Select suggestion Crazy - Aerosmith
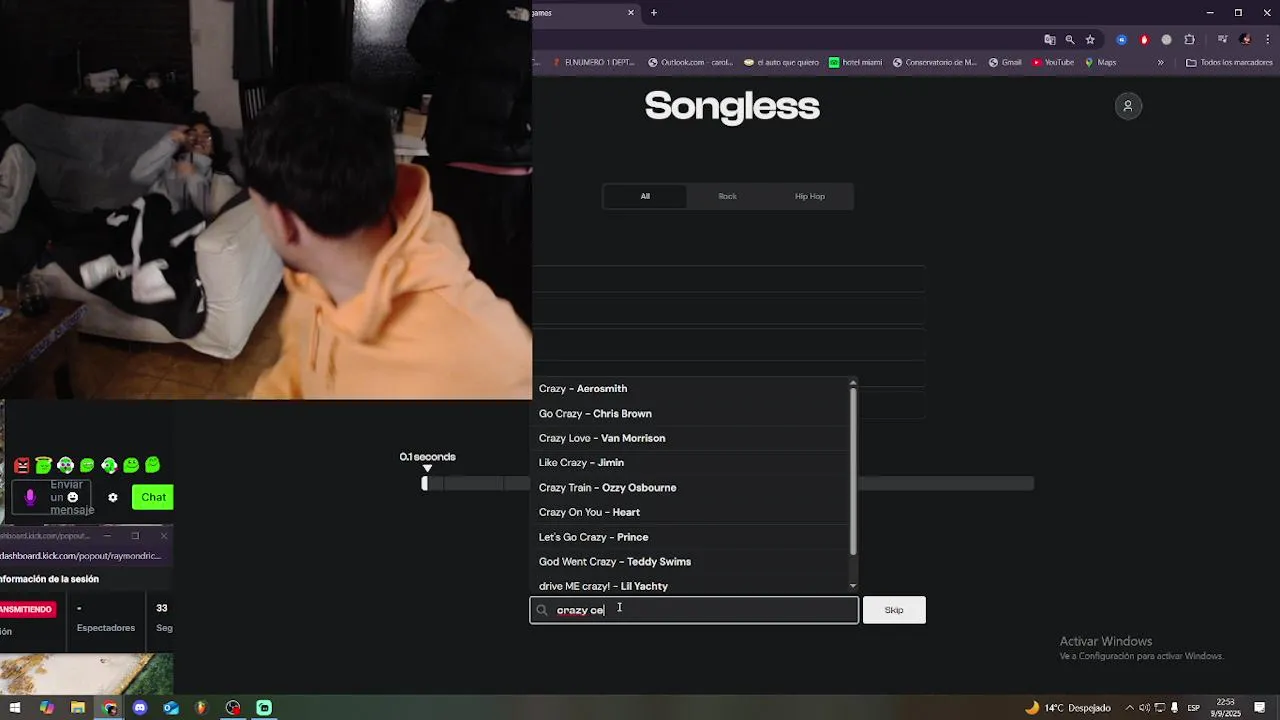The width and height of the screenshot is (1280, 720). coord(690,389)
